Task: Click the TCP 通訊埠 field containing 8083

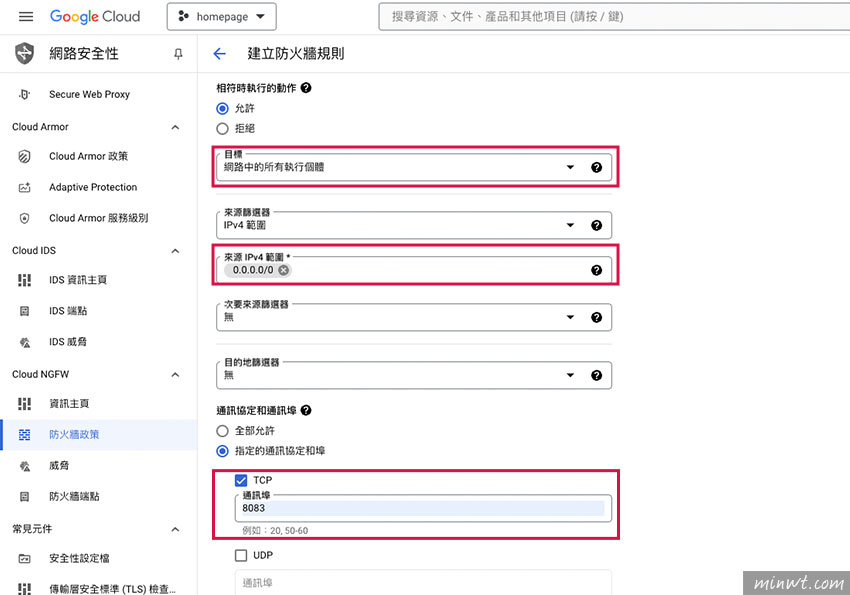Action: (423, 508)
